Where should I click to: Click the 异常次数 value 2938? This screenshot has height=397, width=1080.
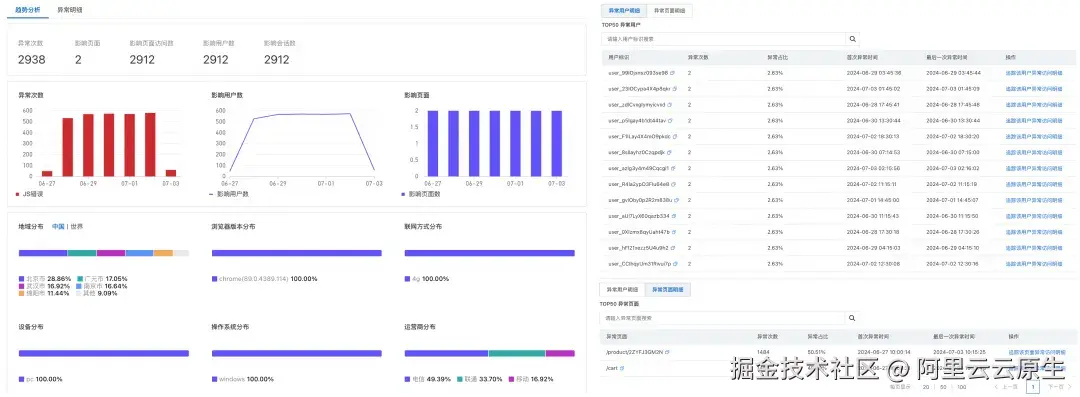click(32, 60)
